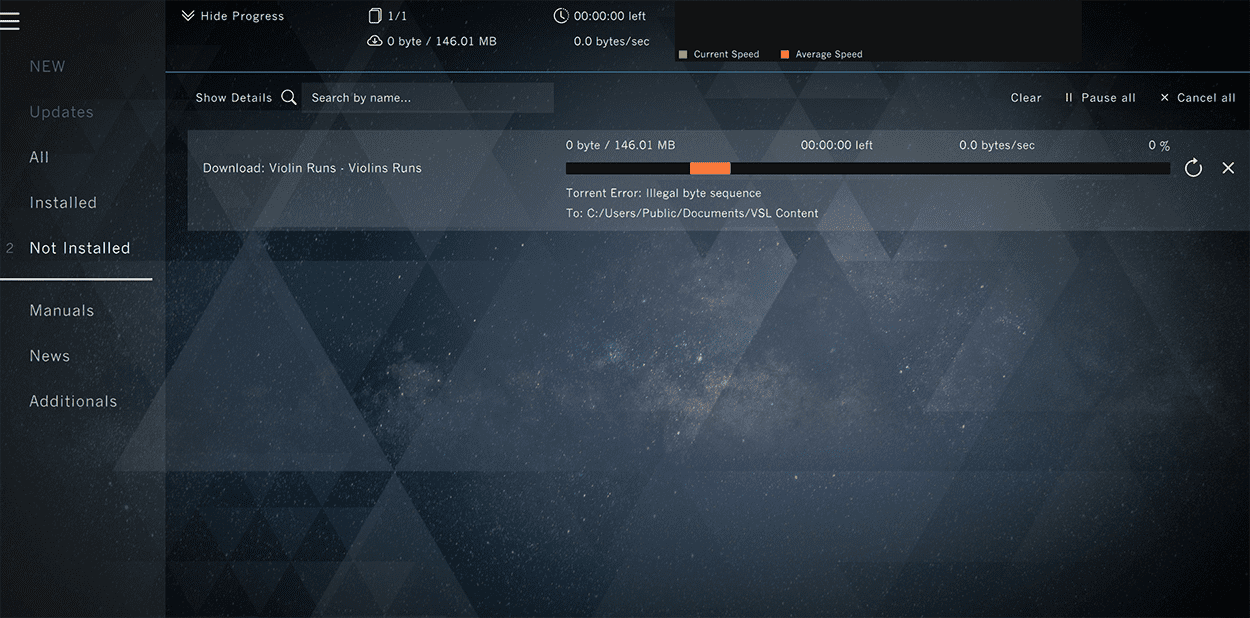Viewport: 1250px width, 618px height.
Task: Retry the Violin Runs download
Action: [x=1193, y=168]
